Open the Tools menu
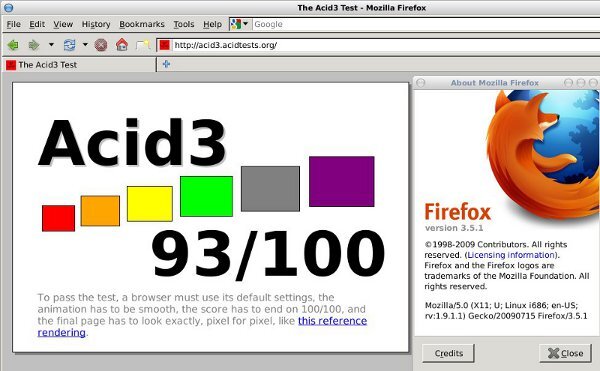 coord(184,24)
